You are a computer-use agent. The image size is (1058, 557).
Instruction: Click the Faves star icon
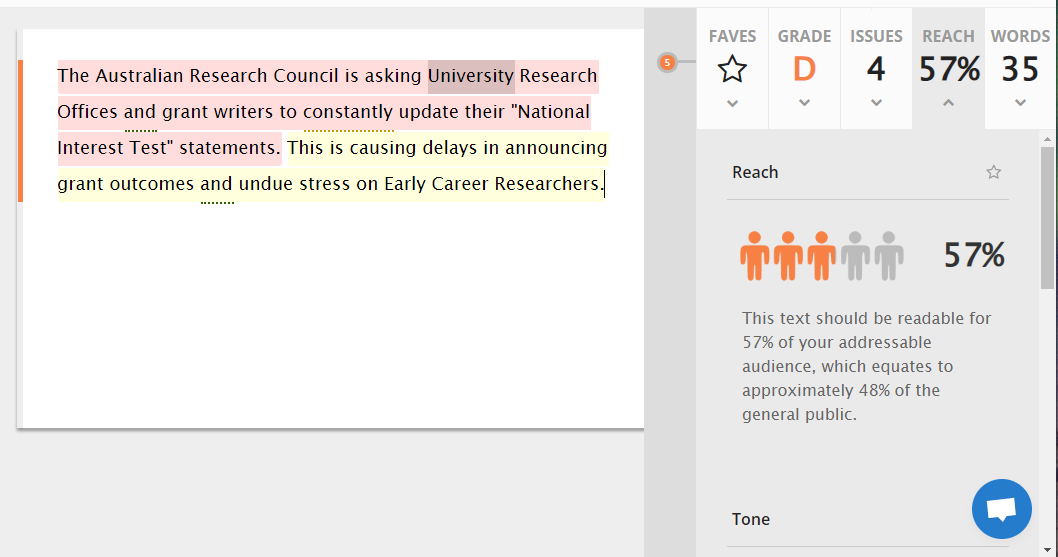732,69
